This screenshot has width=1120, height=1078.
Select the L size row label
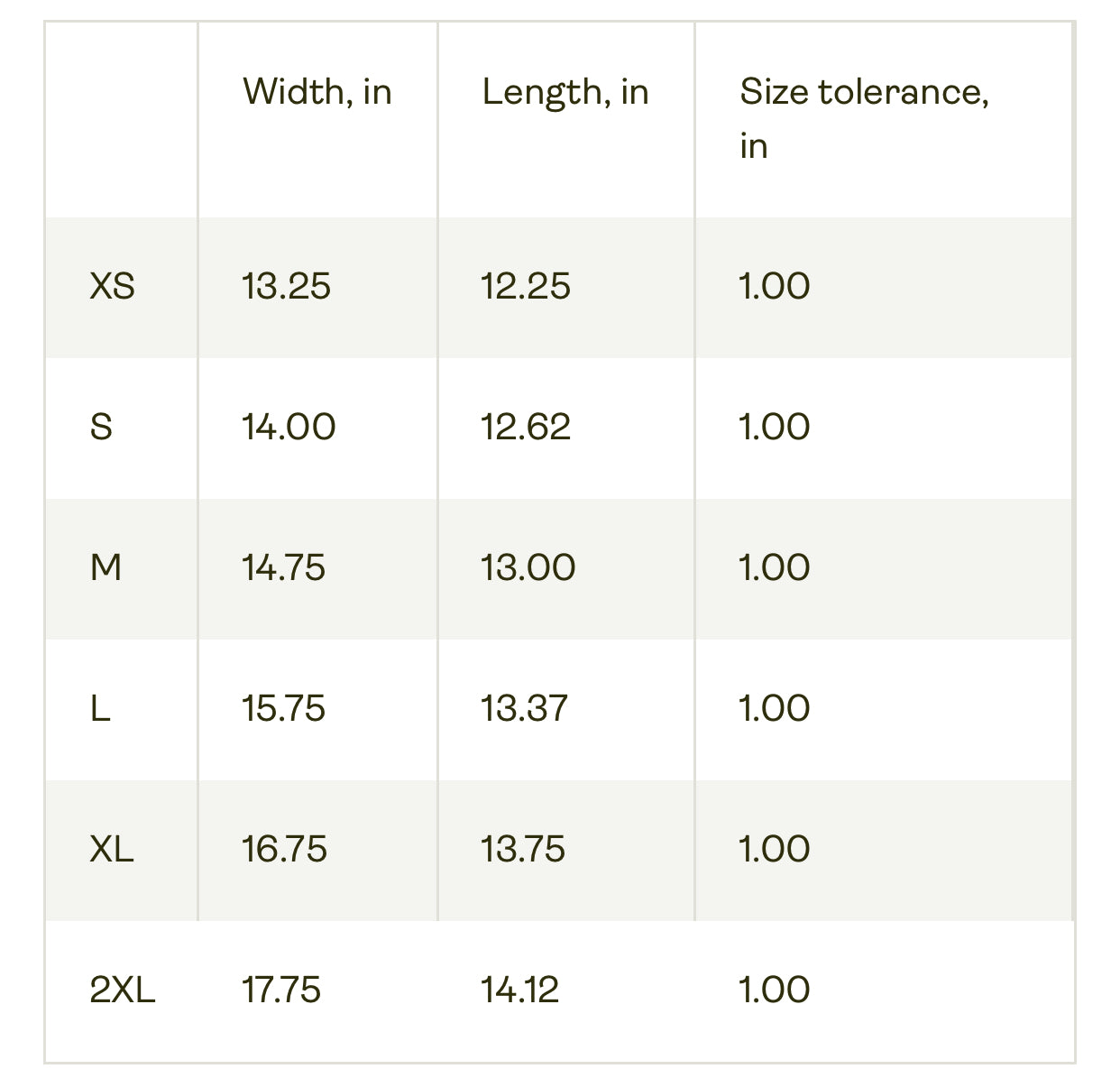click(x=100, y=708)
